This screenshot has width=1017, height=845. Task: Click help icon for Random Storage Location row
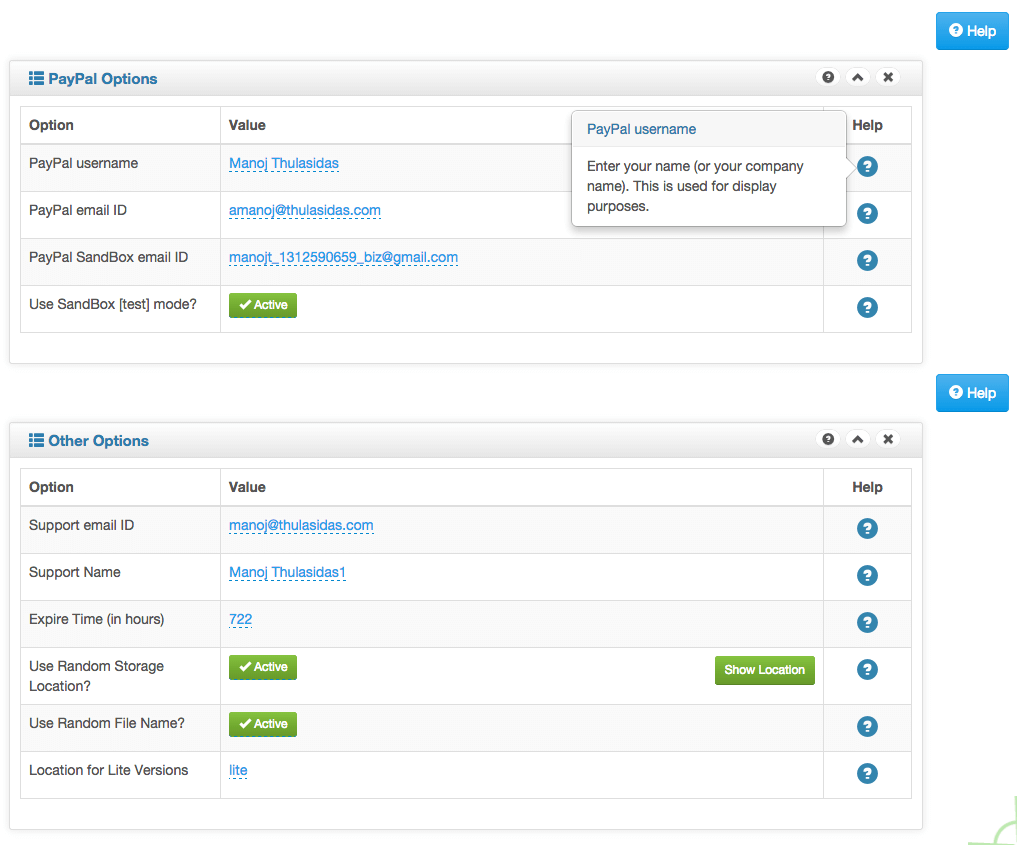click(867, 669)
